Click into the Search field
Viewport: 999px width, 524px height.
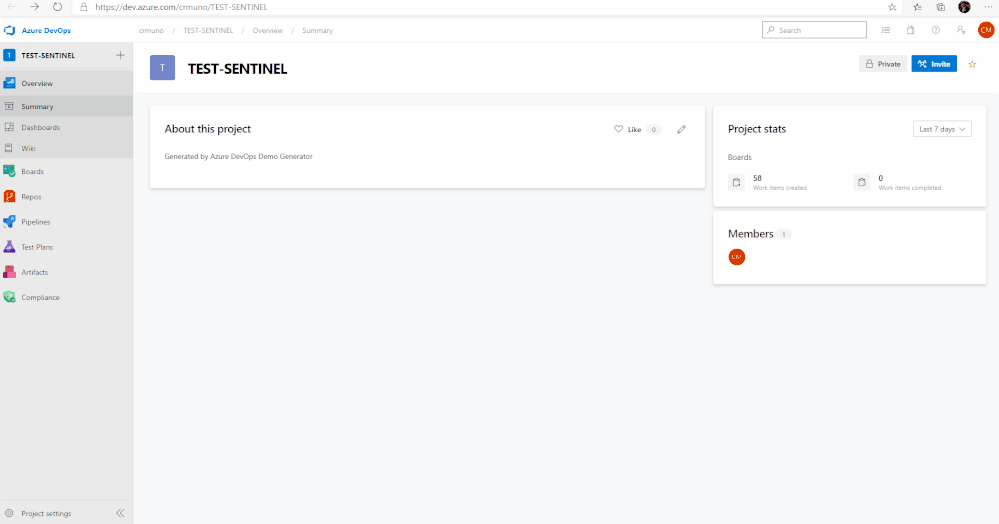pos(814,30)
